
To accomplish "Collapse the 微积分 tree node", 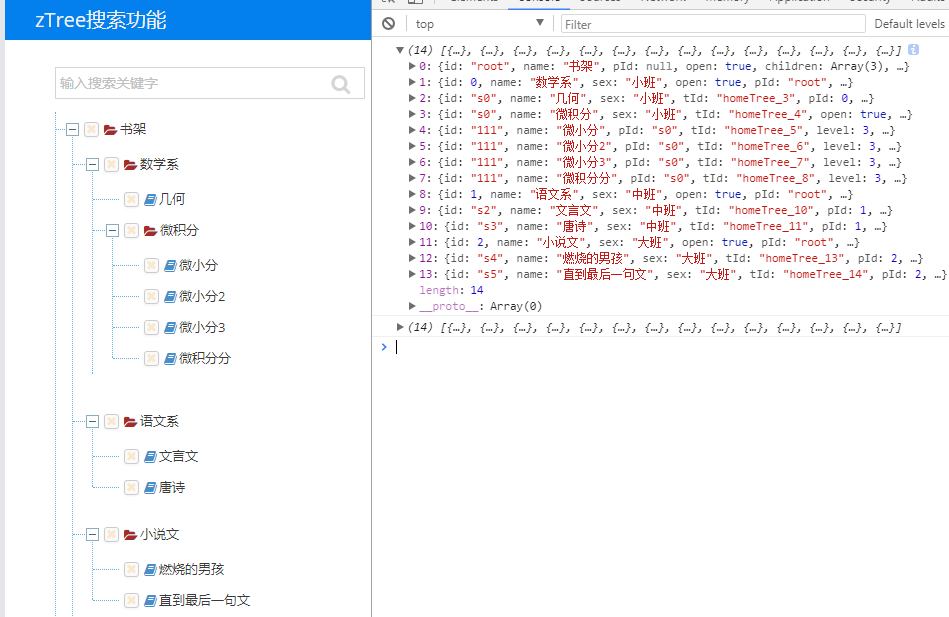I will point(113,231).
